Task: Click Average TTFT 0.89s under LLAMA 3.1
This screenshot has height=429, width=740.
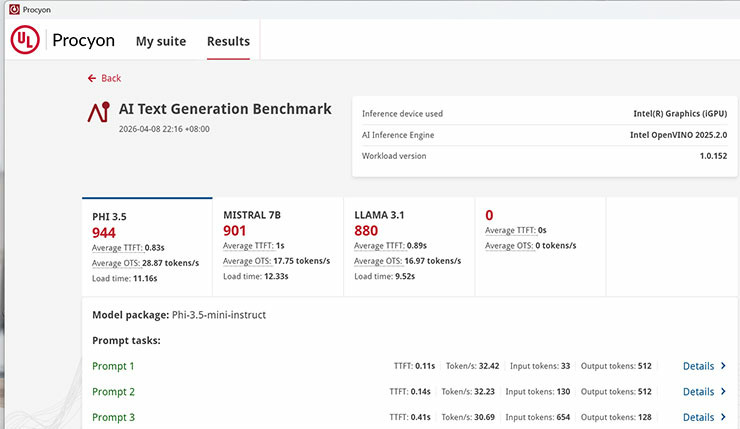Action: tap(391, 246)
